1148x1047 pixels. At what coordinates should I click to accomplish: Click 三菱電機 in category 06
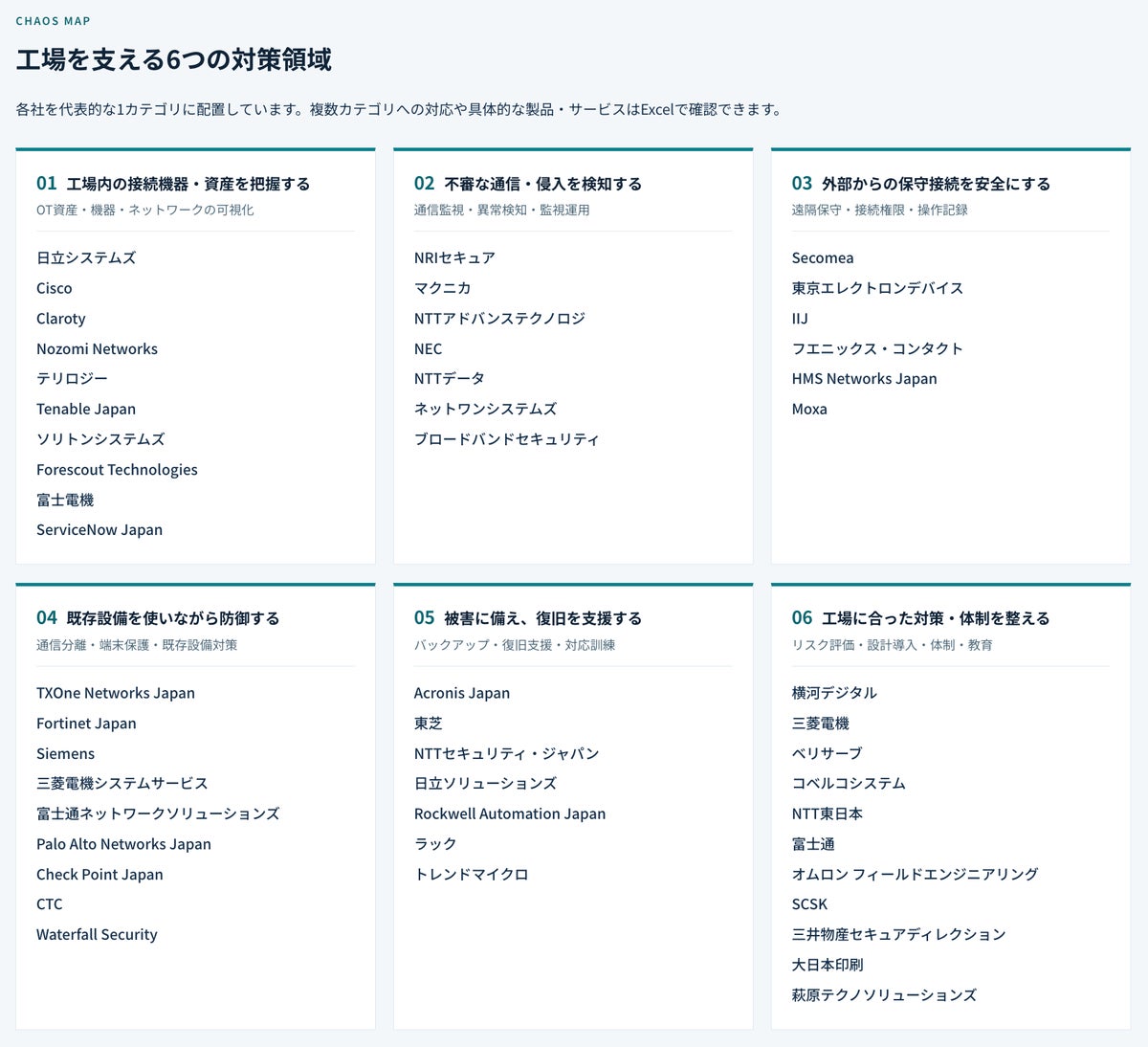click(x=820, y=724)
